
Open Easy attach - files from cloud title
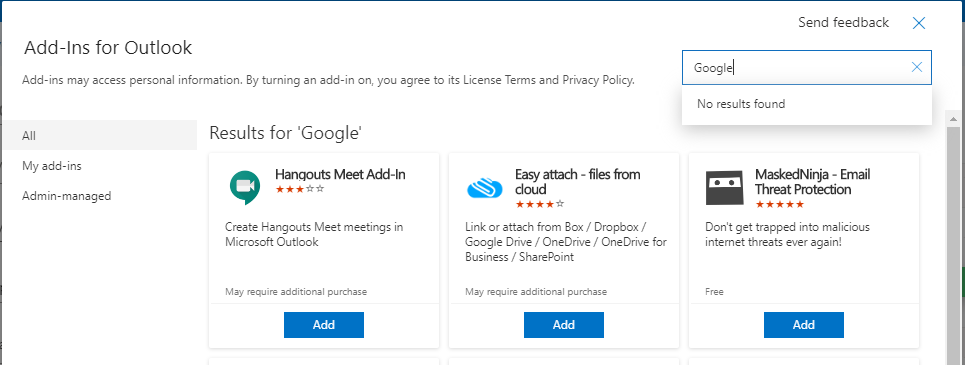pos(577,182)
